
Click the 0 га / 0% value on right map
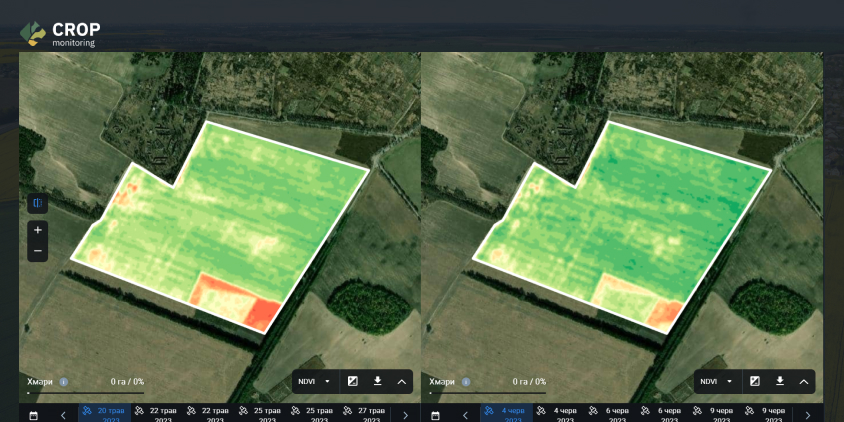pos(530,382)
